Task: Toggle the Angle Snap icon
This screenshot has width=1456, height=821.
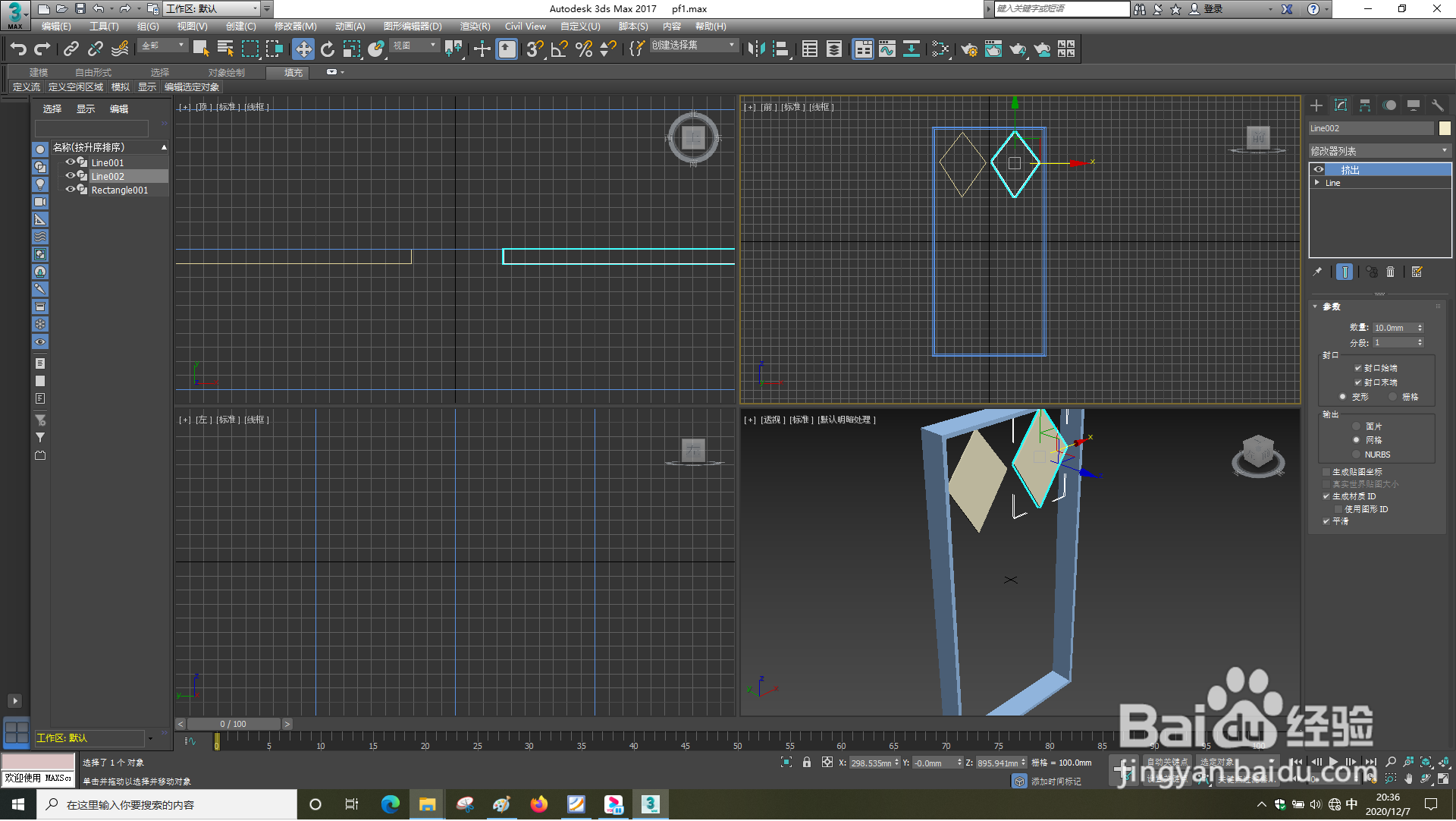Action: pos(559,49)
